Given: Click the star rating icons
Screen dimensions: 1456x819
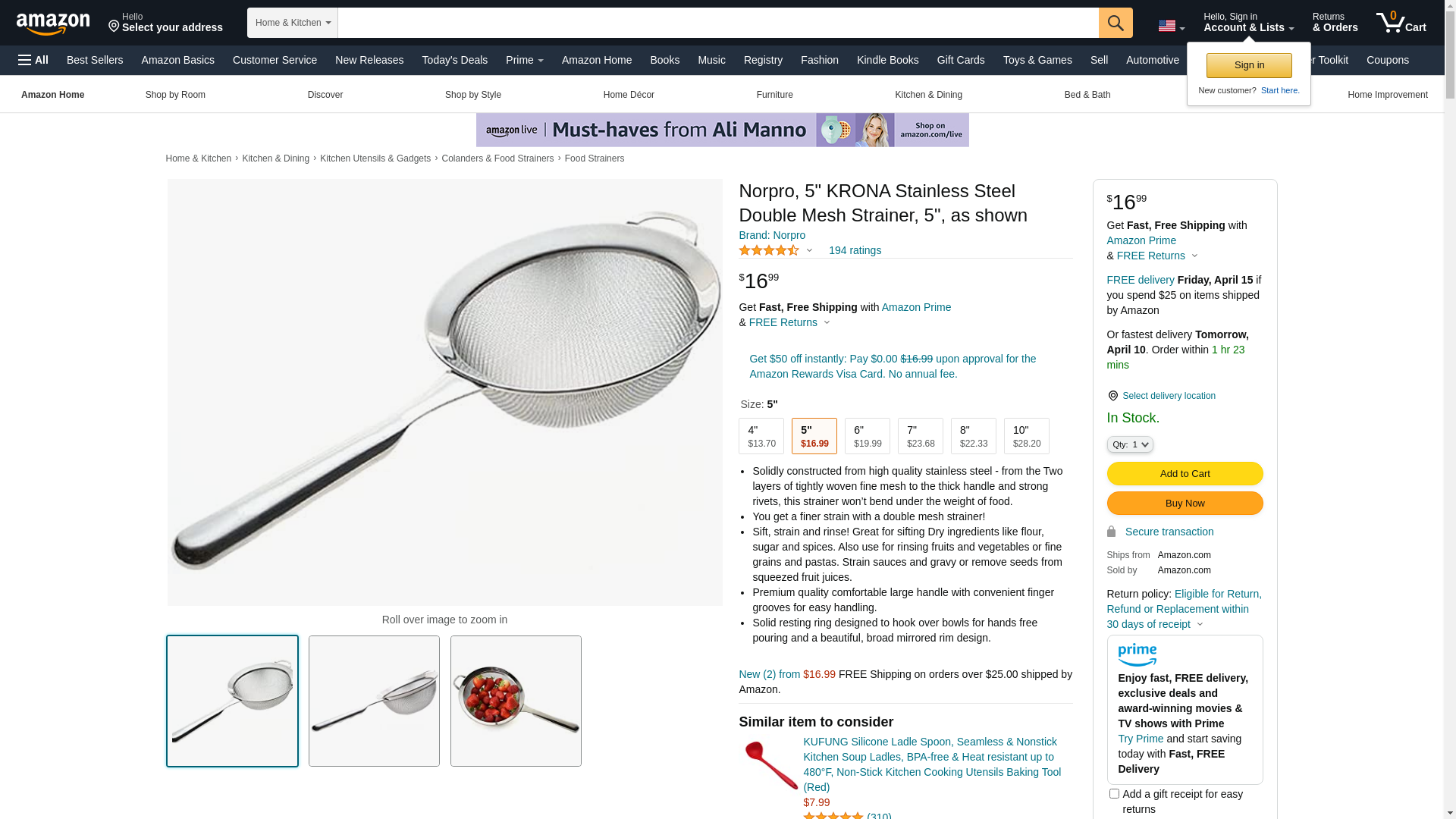Looking at the screenshot, I should [769, 250].
